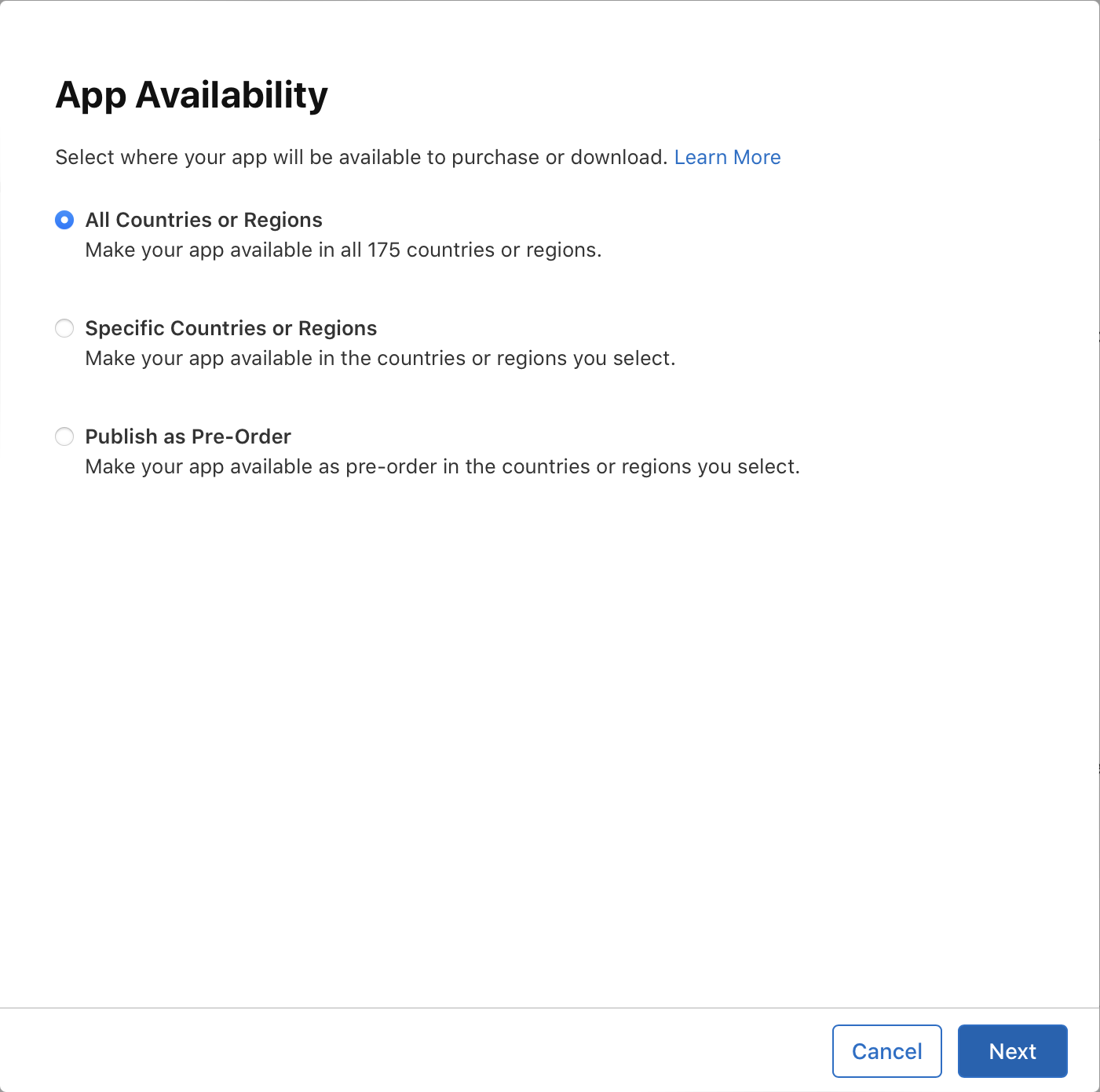1100x1092 pixels.
Task: Click the All Countries or Regions label
Action: coord(203,220)
